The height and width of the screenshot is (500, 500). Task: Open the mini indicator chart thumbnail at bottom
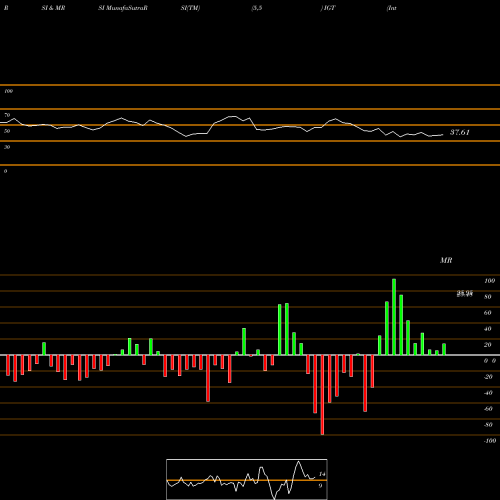[247, 479]
